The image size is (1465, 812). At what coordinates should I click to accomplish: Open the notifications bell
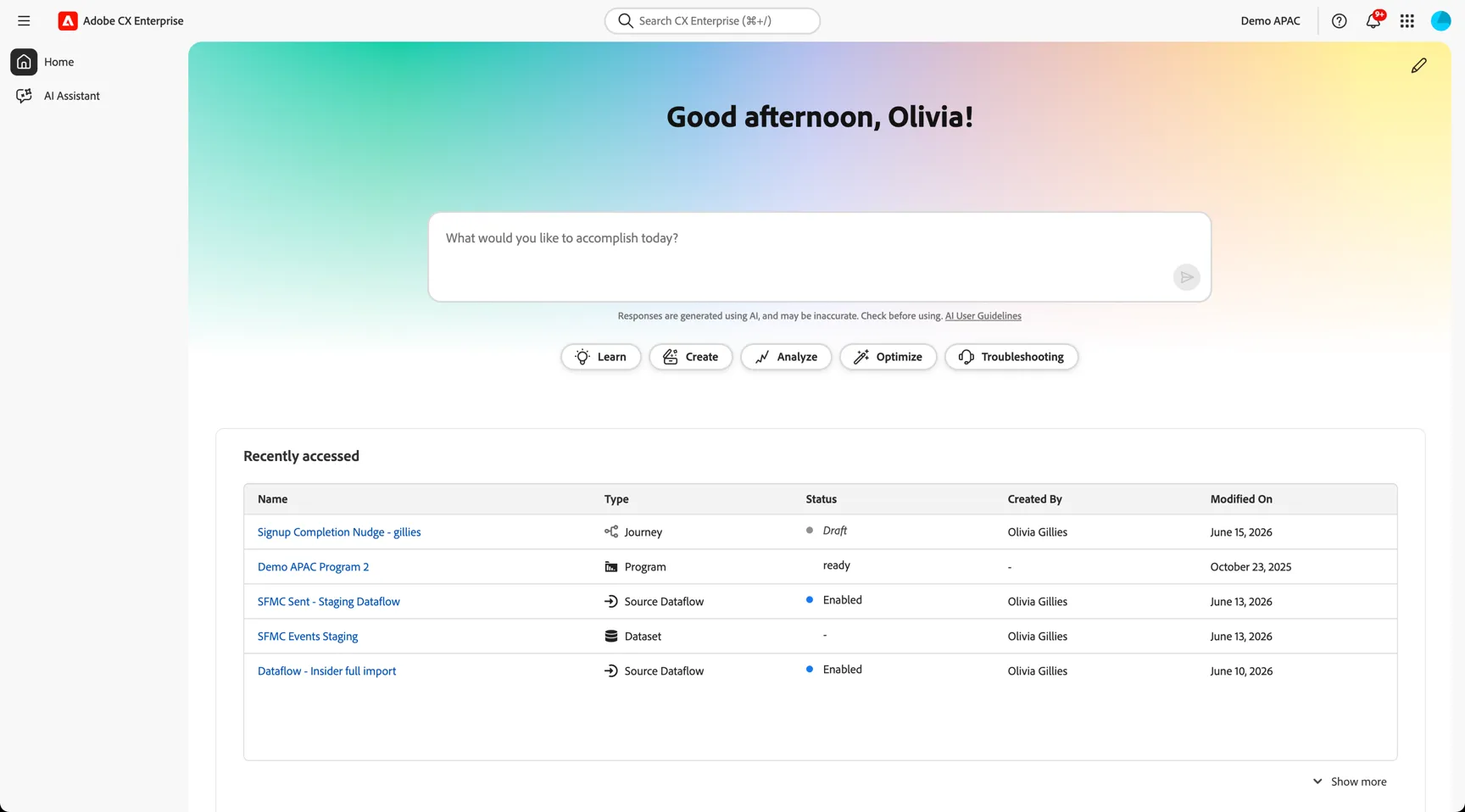point(1373,20)
